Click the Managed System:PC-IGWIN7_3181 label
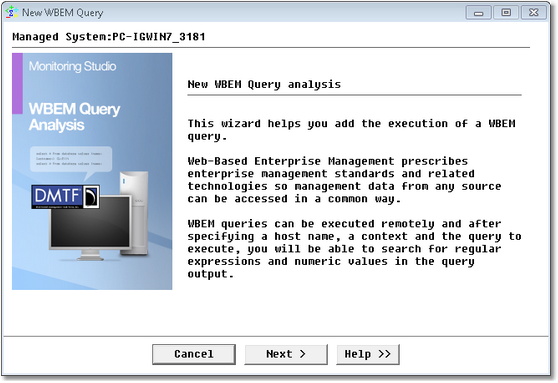The width and height of the screenshot is (558, 383). (x=109, y=37)
